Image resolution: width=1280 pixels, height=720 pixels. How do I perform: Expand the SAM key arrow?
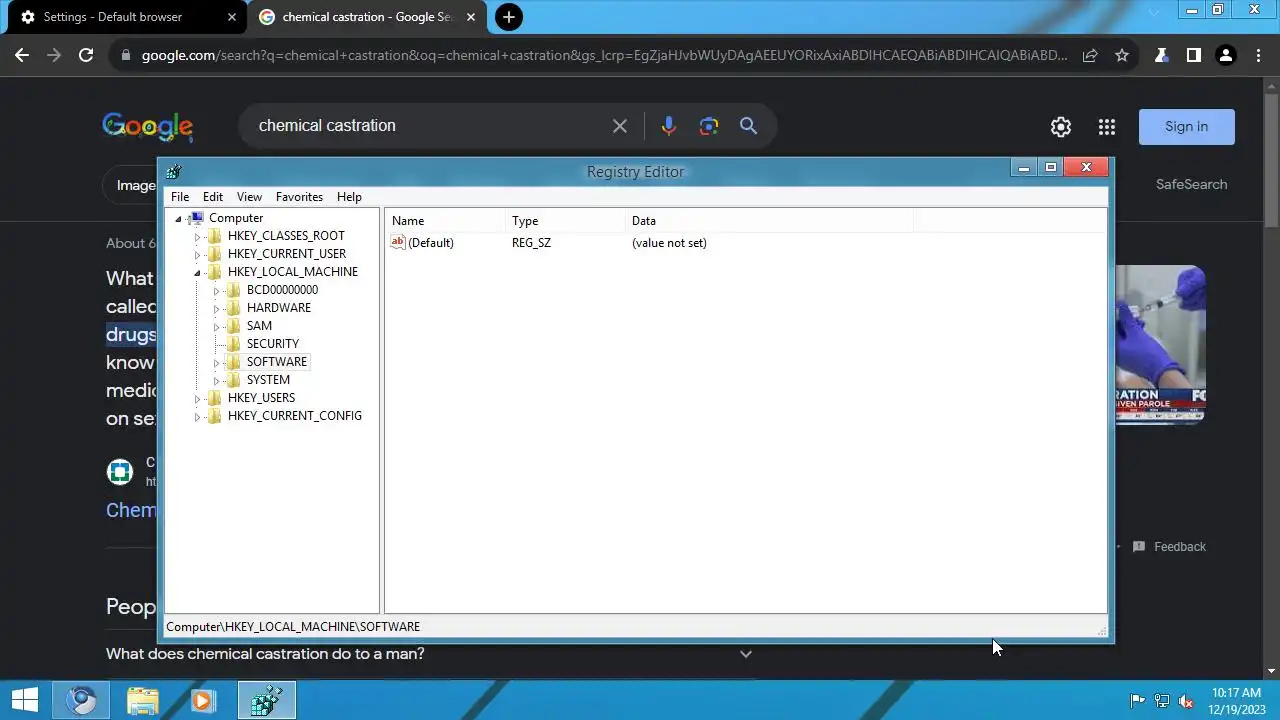point(216,327)
